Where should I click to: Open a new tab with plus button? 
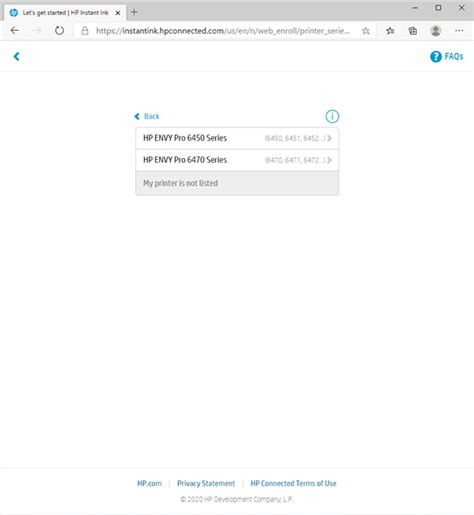tap(134, 12)
